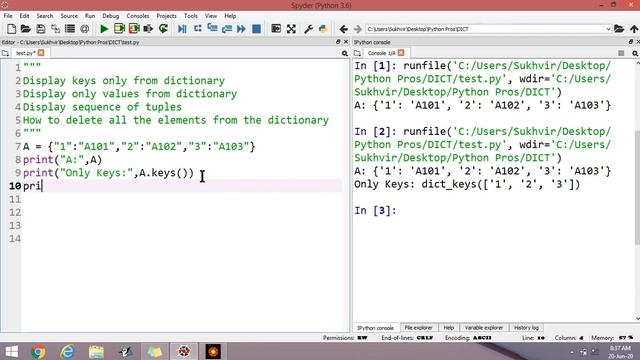Open the Debug menu
This screenshot has width=640, height=360.
point(111,16)
